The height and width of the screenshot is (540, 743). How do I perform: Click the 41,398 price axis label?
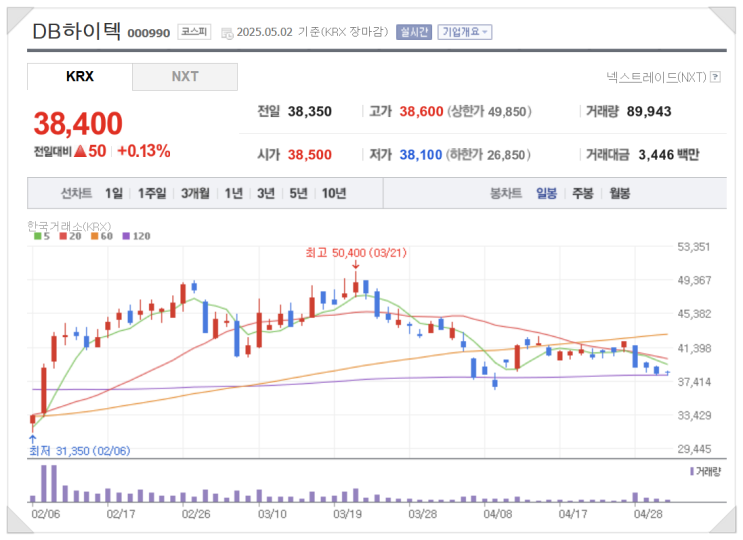coord(694,349)
